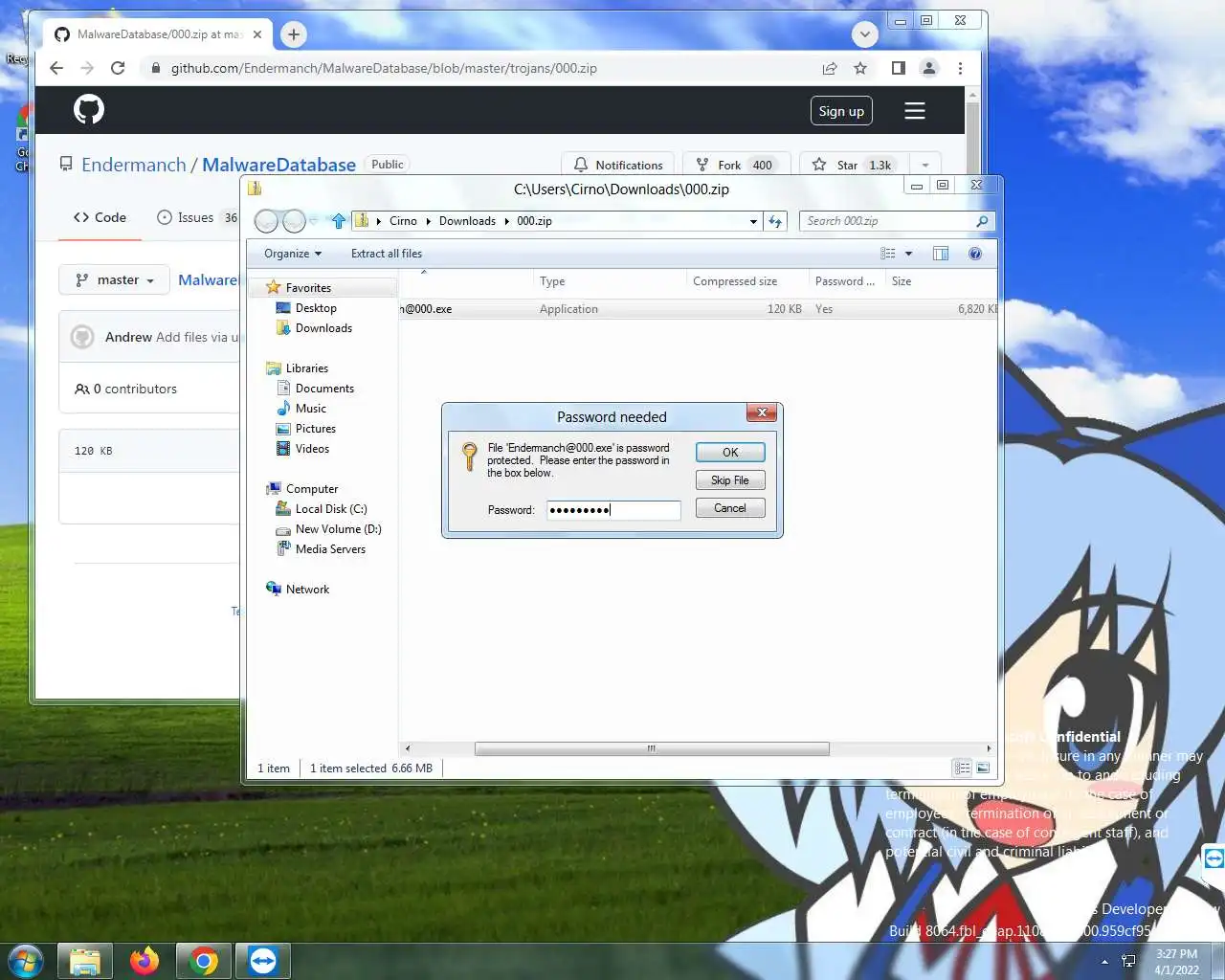The width and height of the screenshot is (1225, 980).
Task: Open Windows Start menu orb
Action: click(x=25, y=960)
